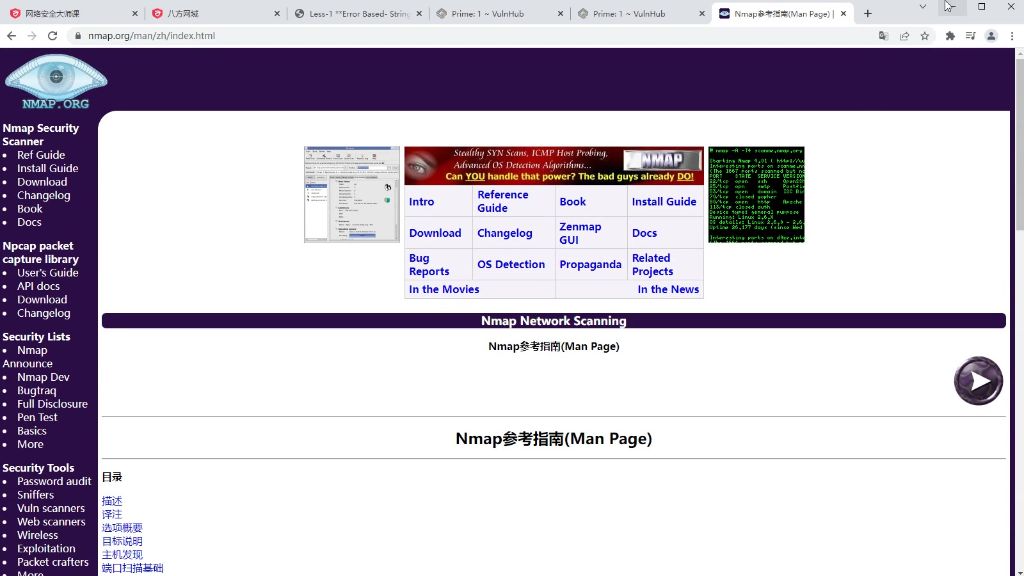Open Sniffers sidebar link
Viewport: 1024px width, 576px height.
tap(35, 495)
